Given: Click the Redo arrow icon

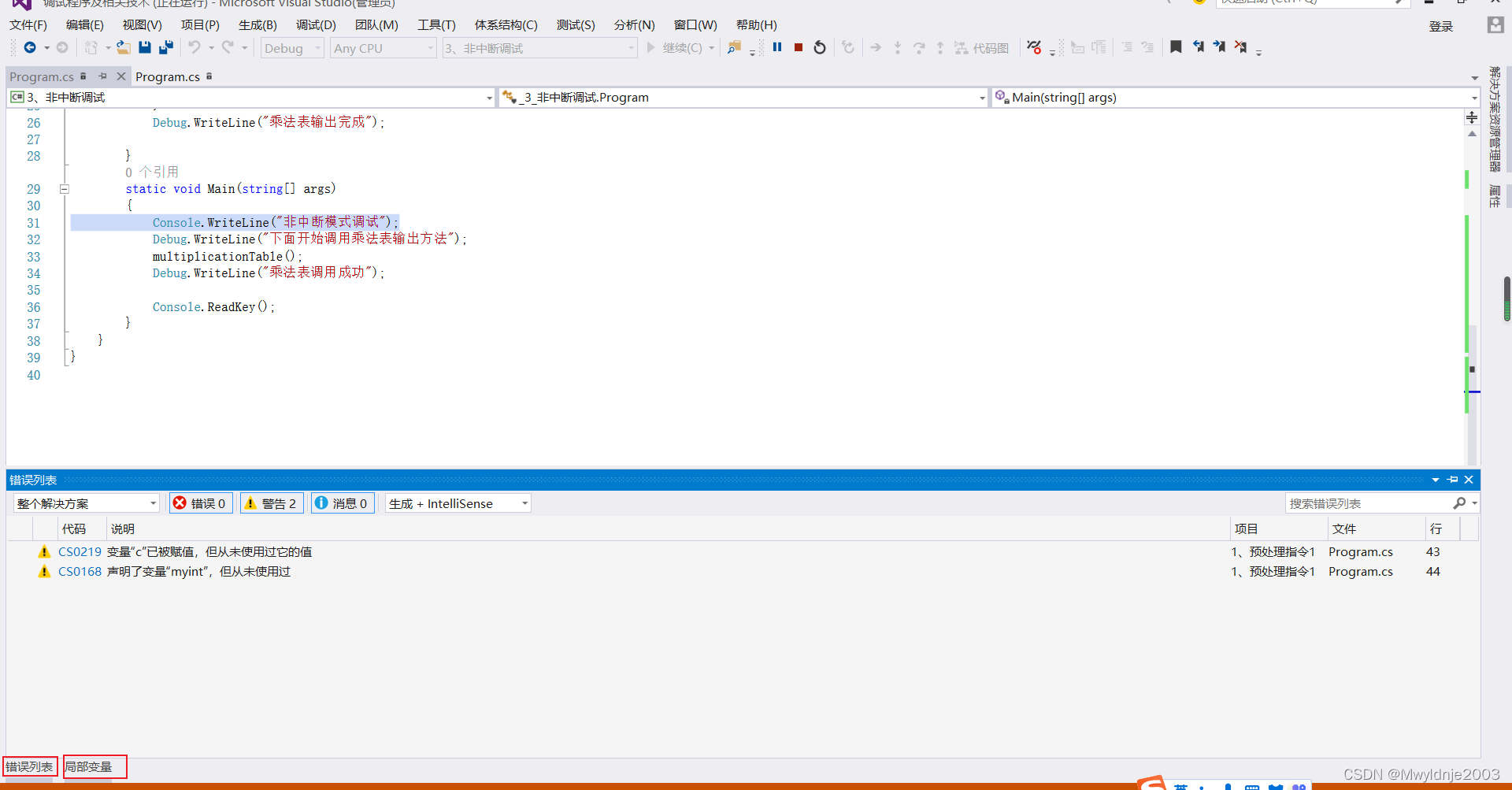Looking at the screenshot, I should pos(228,48).
